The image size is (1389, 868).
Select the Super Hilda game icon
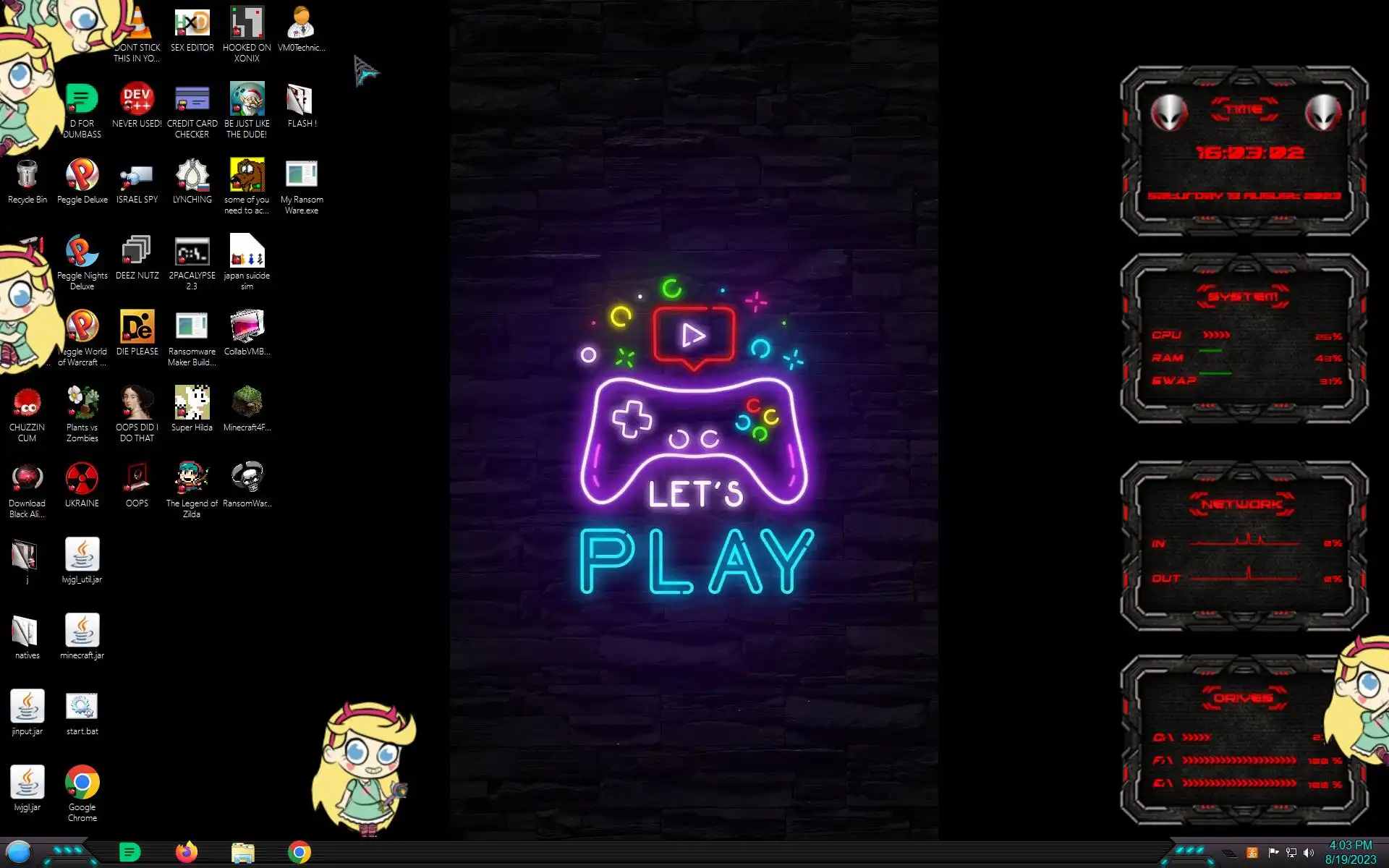(192, 404)
